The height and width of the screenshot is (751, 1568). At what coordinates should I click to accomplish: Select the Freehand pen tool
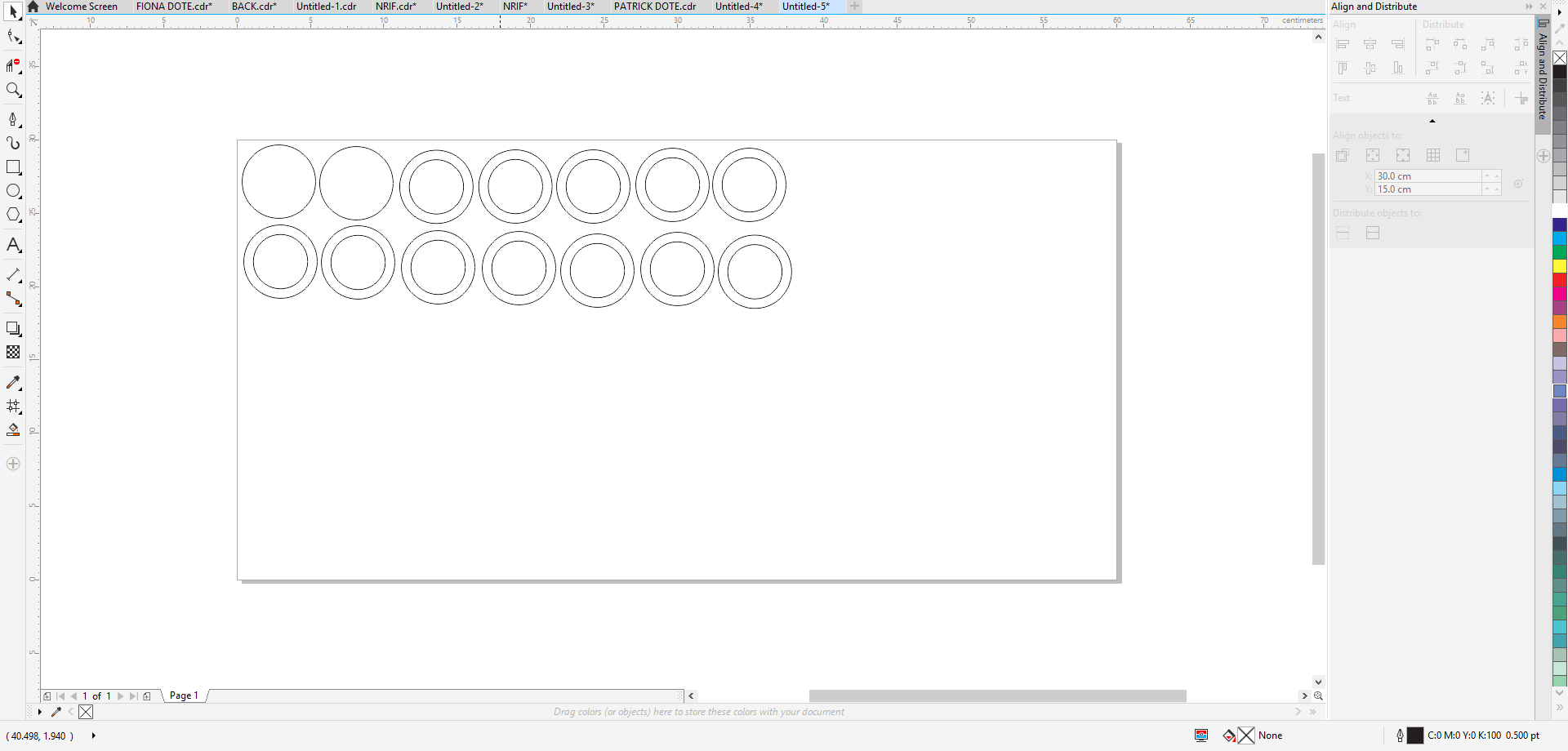coord(13,119)
